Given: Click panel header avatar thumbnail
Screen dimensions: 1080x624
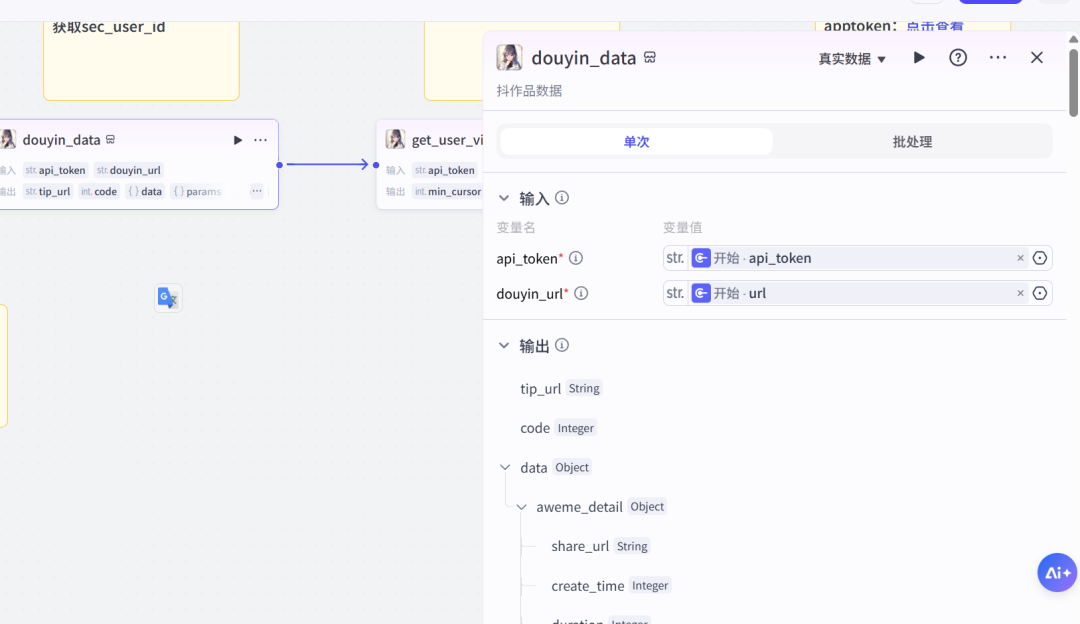Looking at the screenshot, I should pyautogui.click(x=510, y=58).
